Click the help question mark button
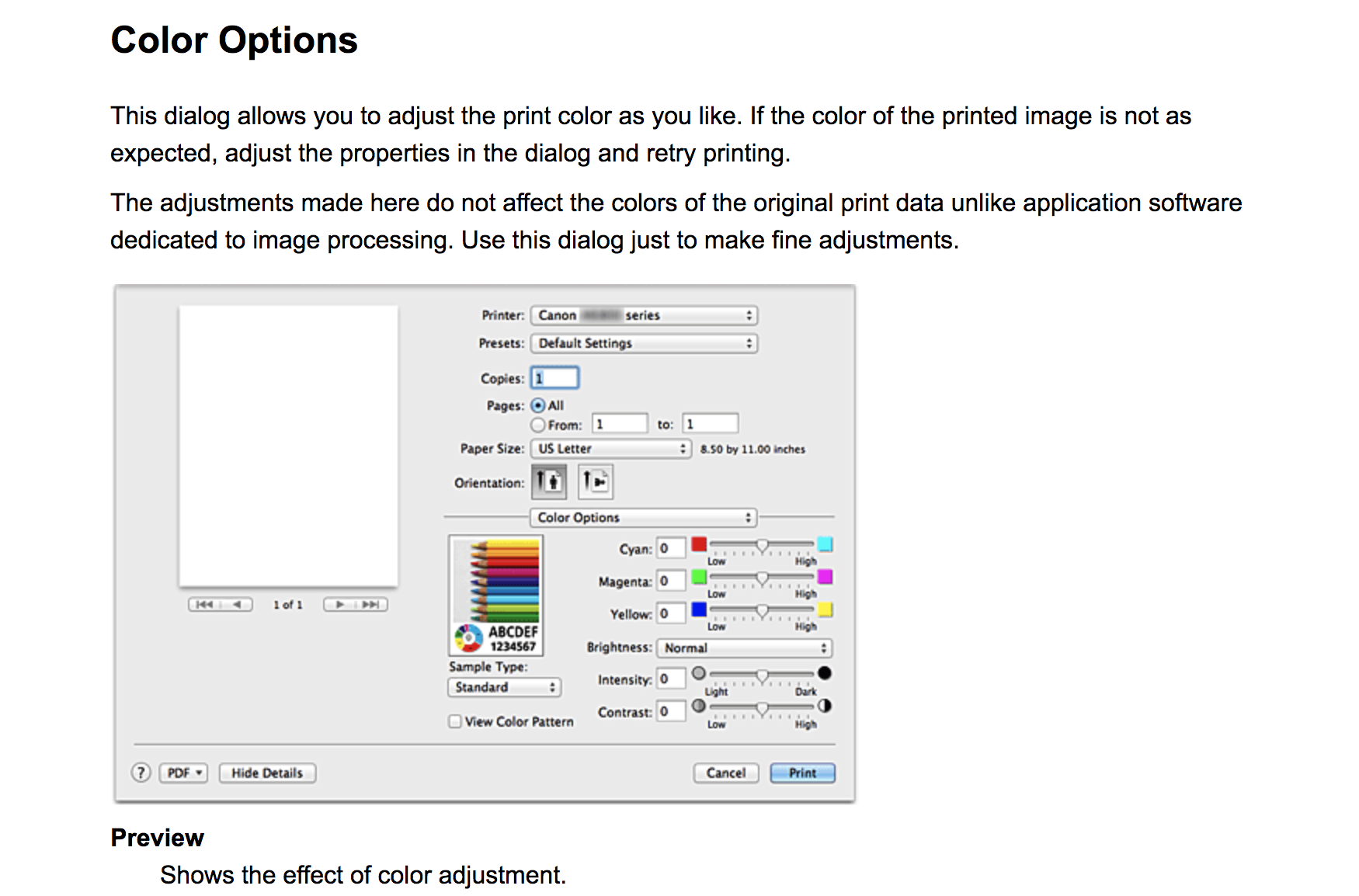 (141, 773)
